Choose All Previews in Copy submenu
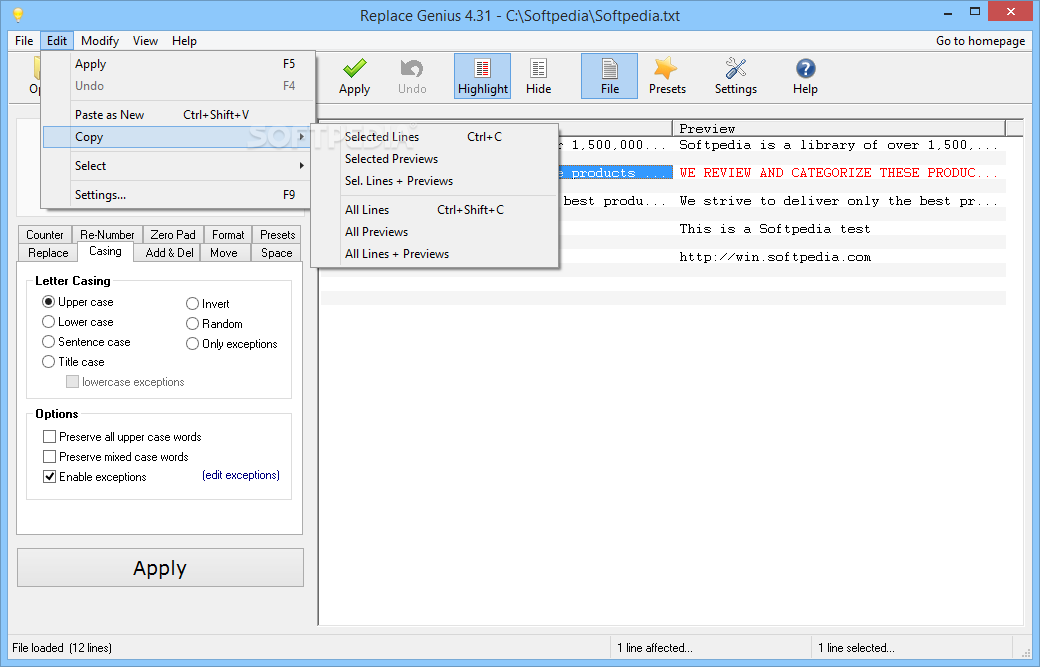Viewport: 1040px width, 667px height. tap(434, 231)
